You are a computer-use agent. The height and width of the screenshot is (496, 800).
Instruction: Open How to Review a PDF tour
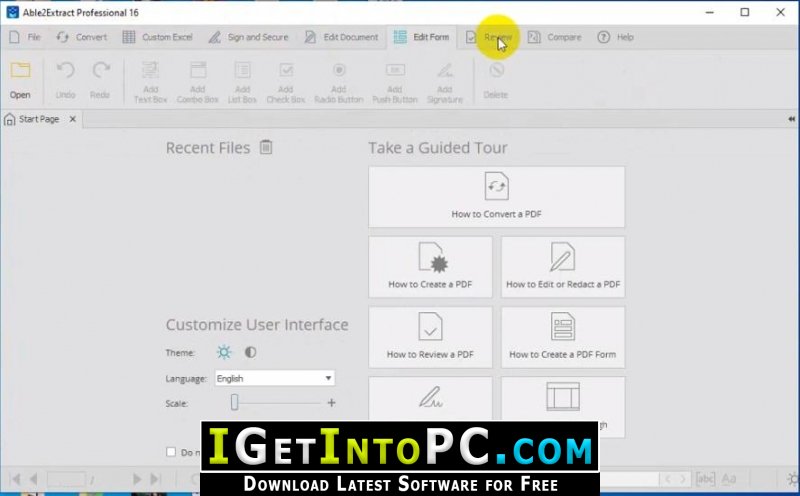[x=430, y=337]
